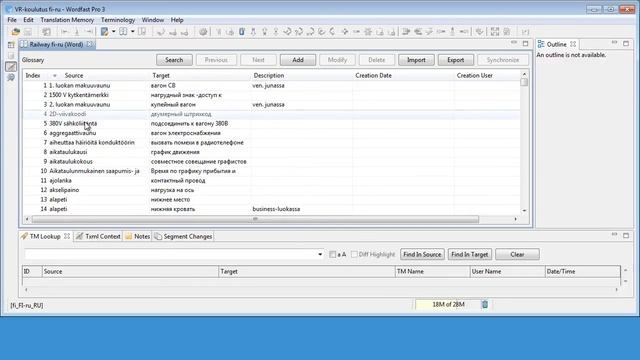
Task: Select the row '1500 V kytkentämerkki'
Action: [x=271, y=95]
